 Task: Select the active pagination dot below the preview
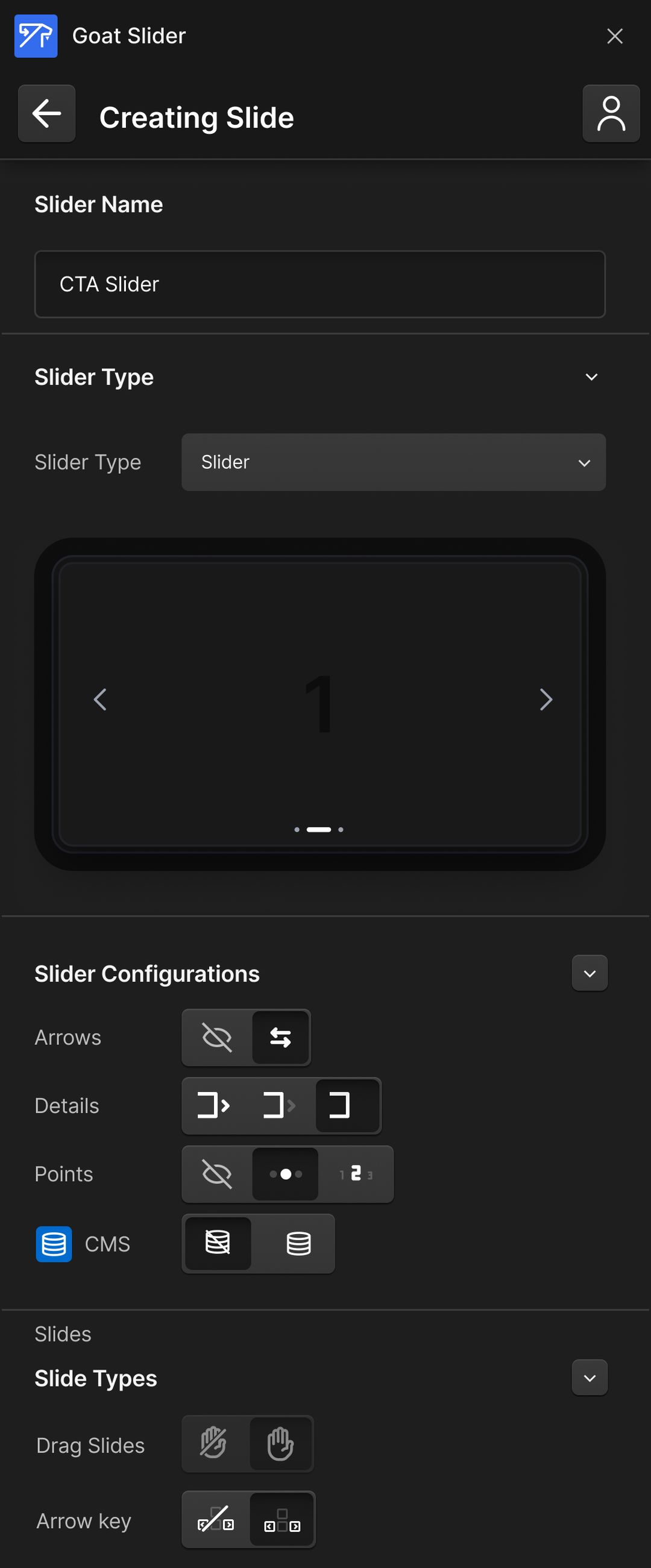318,829
